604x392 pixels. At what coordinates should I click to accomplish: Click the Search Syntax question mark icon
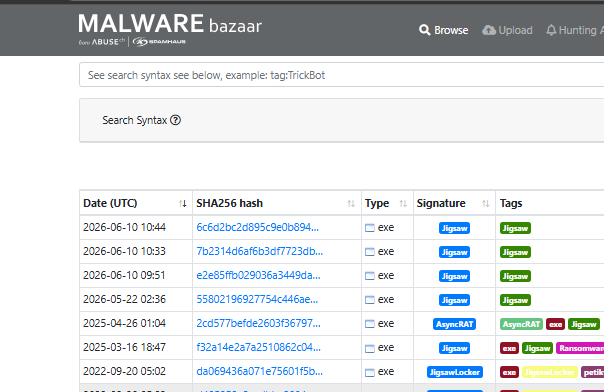click(x=175, y=120)
